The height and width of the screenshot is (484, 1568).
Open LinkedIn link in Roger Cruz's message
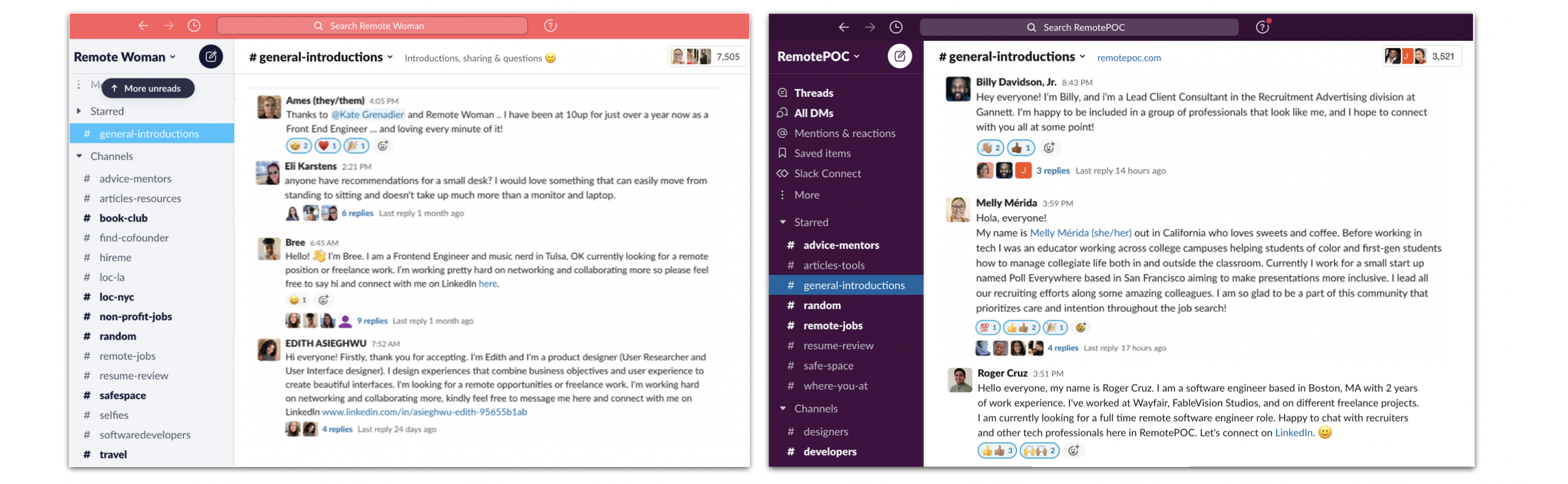point(1294,433)
